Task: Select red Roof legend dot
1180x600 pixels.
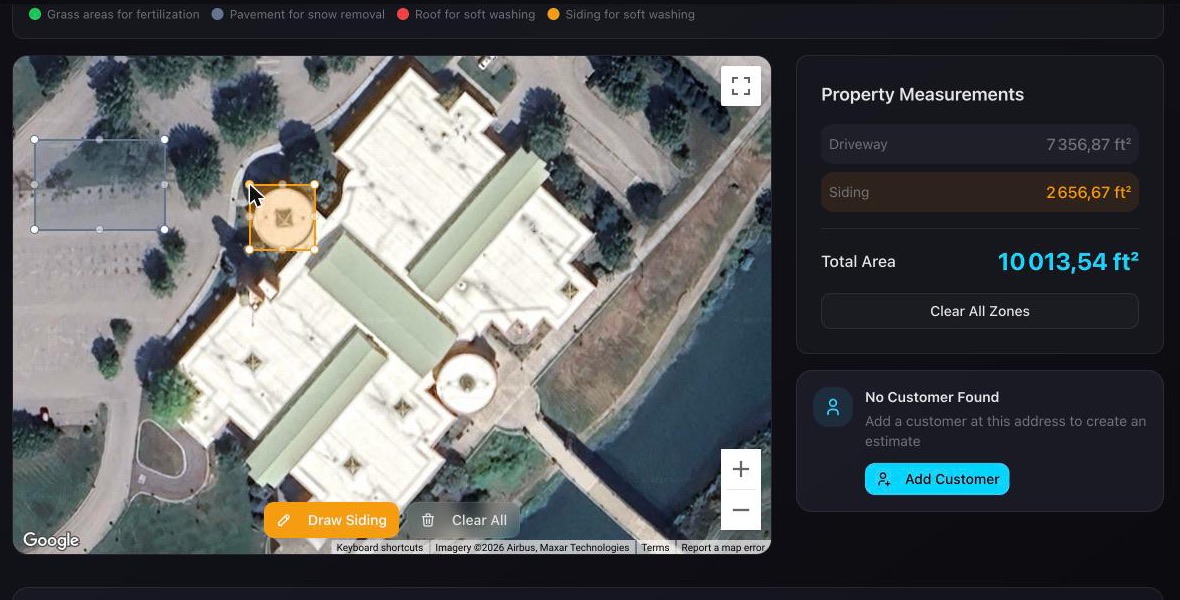Action: coord(403,14)
